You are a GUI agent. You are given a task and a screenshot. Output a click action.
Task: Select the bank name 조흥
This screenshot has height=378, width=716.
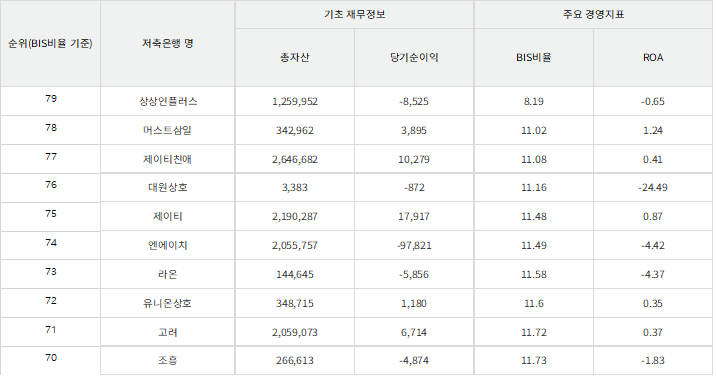pos(168,361)
